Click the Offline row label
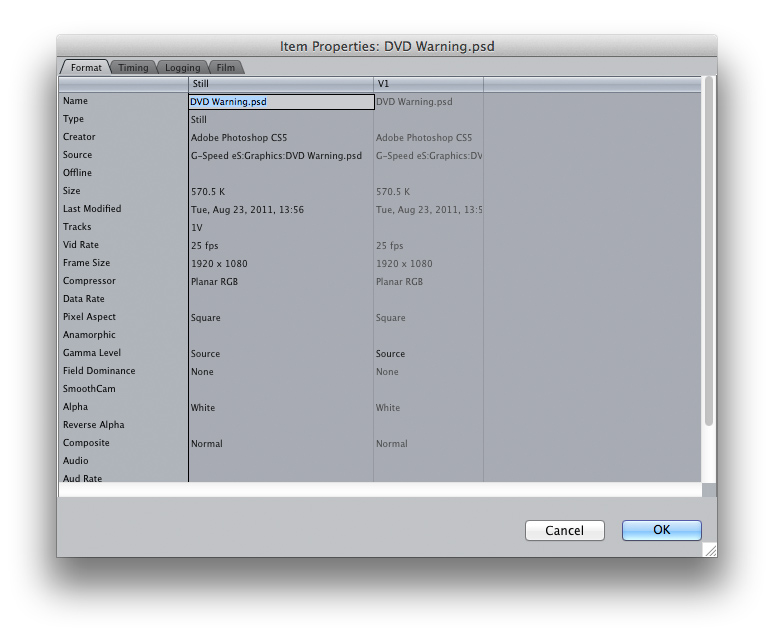 (77, 173)
